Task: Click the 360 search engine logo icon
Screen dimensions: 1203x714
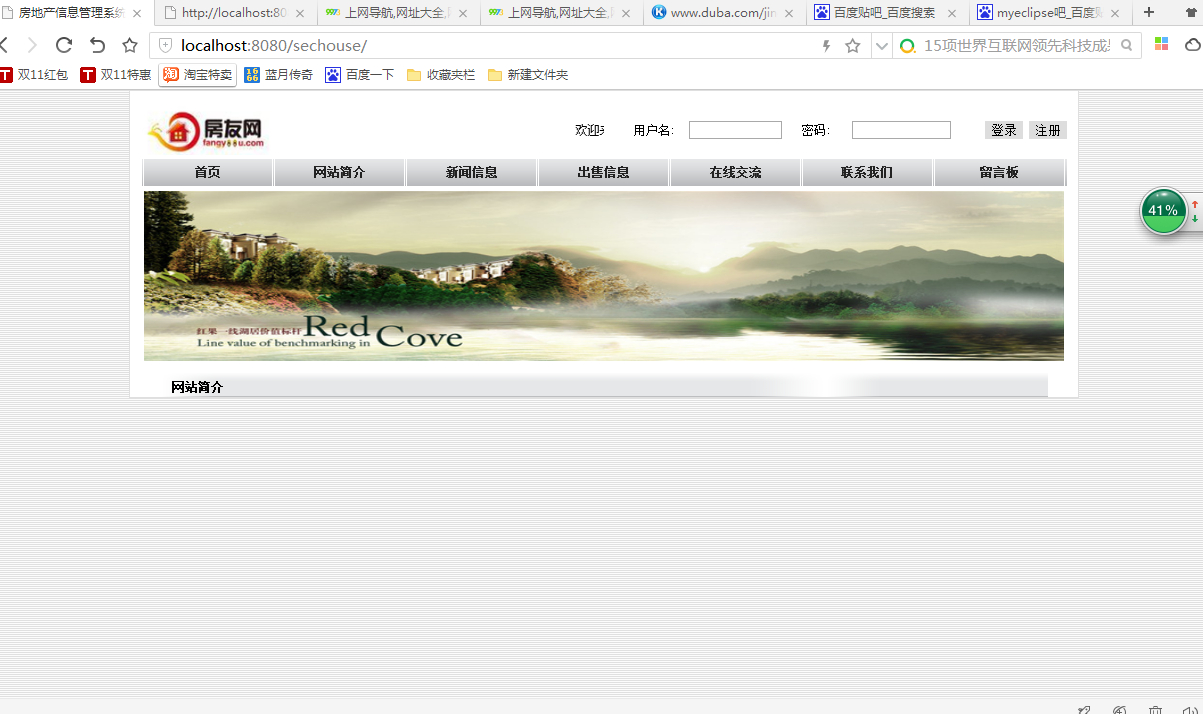Action: [907, 46]
